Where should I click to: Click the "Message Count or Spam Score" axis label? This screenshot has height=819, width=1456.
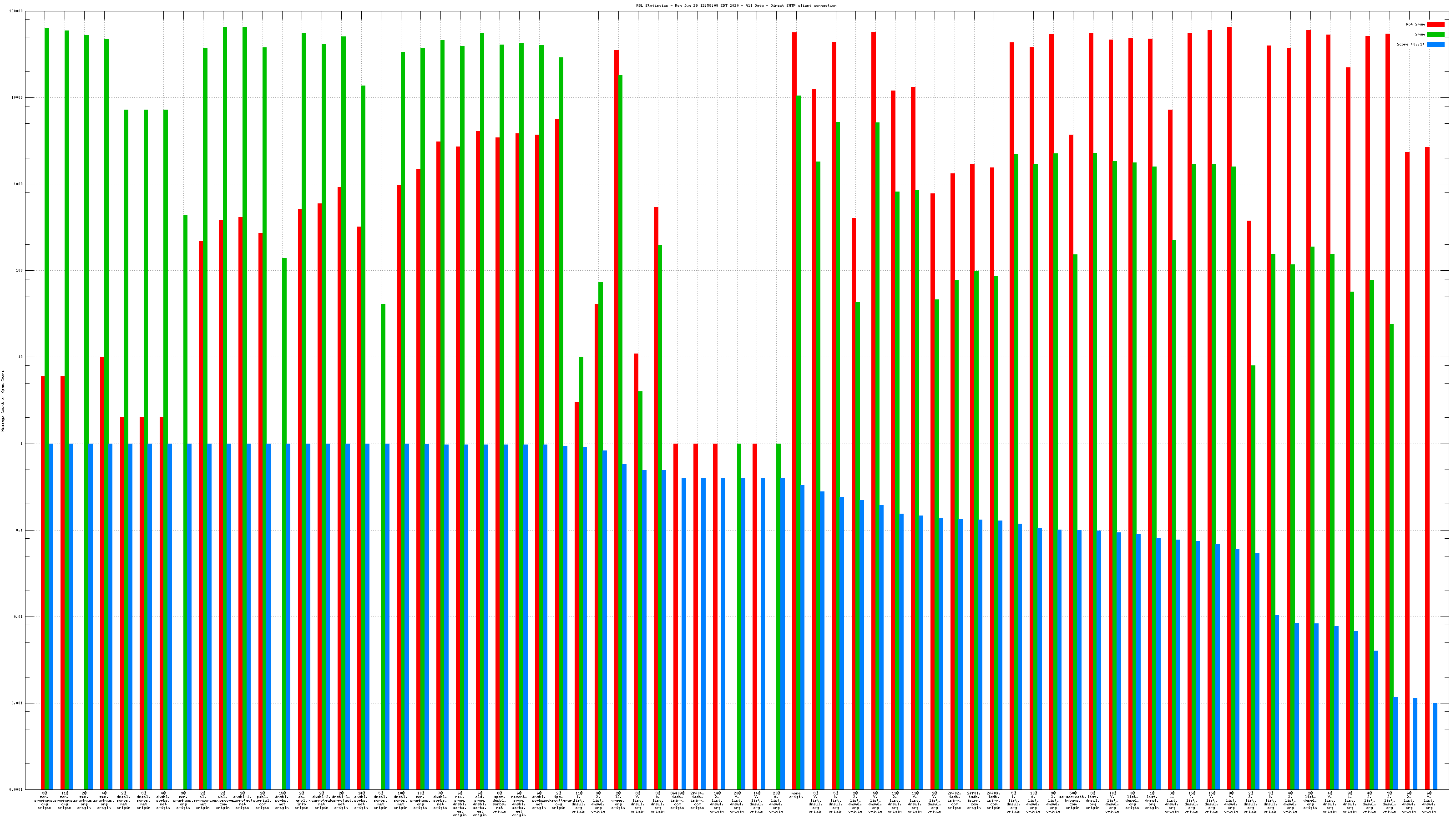[x=3, y=401]
